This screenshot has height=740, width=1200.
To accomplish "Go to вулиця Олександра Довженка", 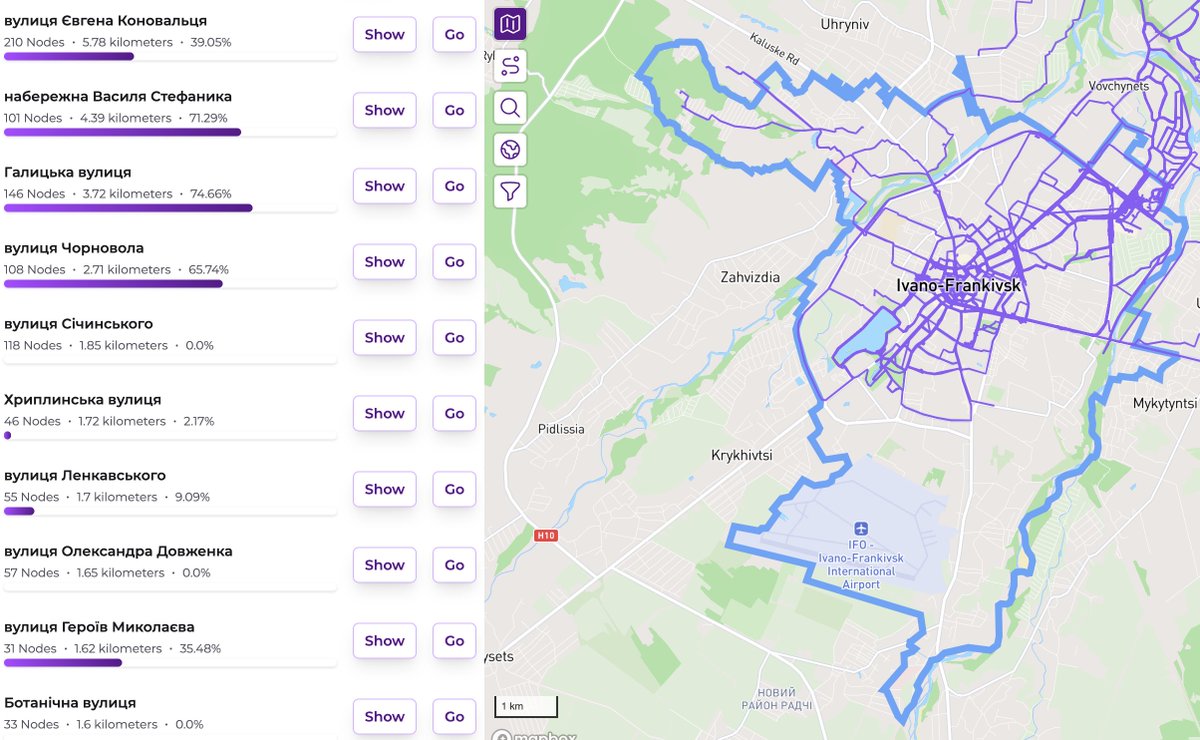I will [454, 565].
